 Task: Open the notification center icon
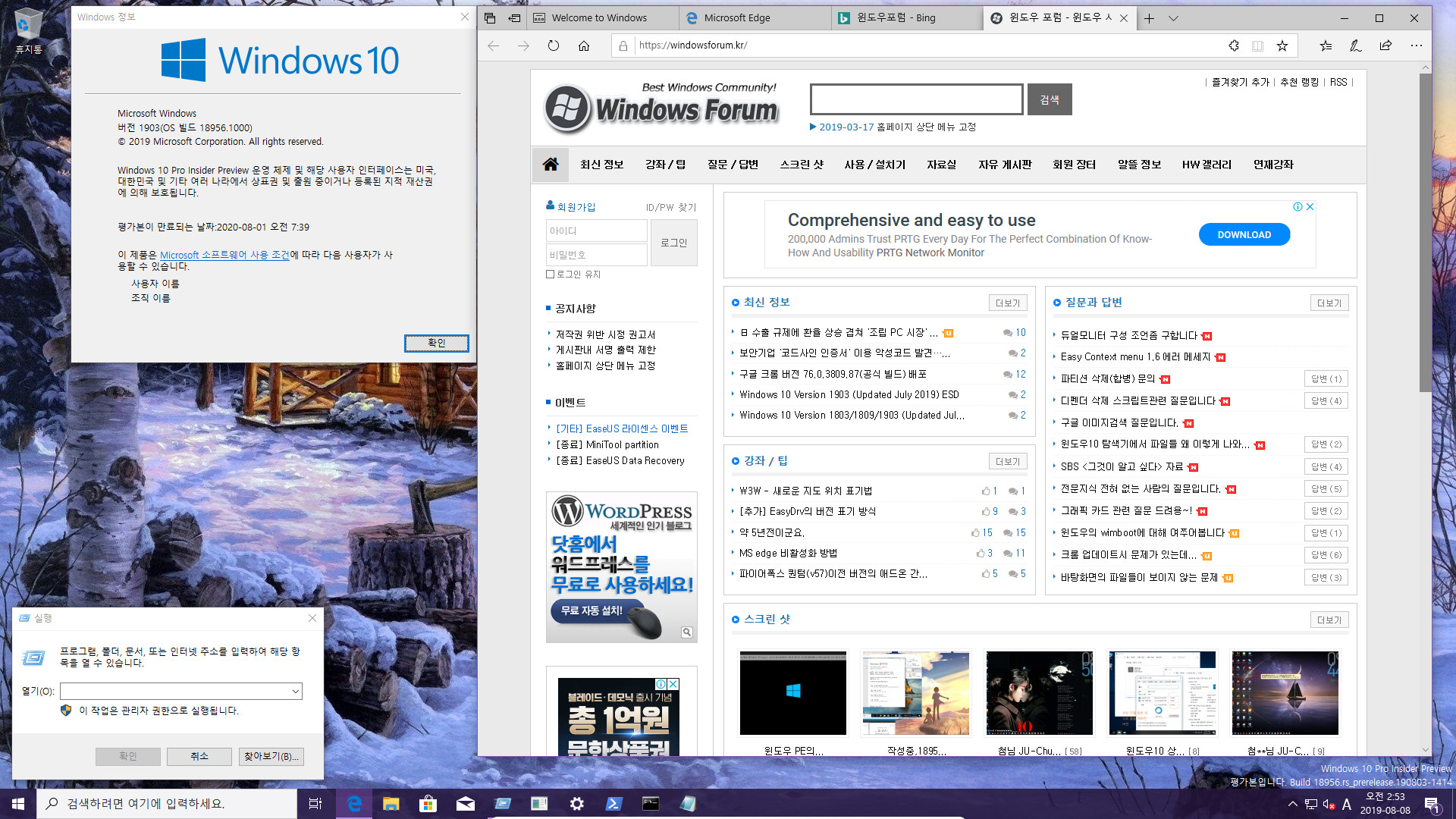(1432, 804)
